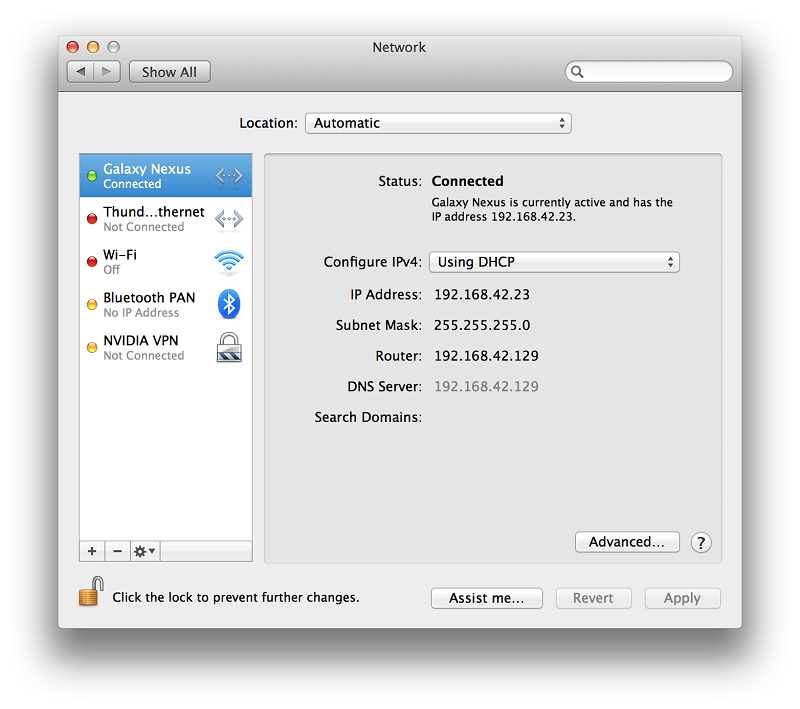Screen dimensions: 800x709
Task: Click the Revert button
Action: tap(593, 598)
